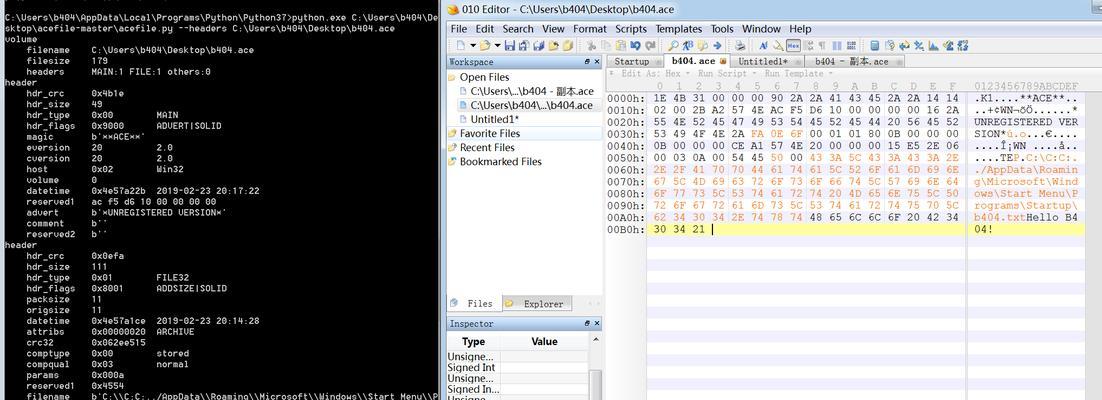This screenshot has height=400, width=1102.
Task: Open the New file dropdown arrow
Action: [x=473, y=46]
